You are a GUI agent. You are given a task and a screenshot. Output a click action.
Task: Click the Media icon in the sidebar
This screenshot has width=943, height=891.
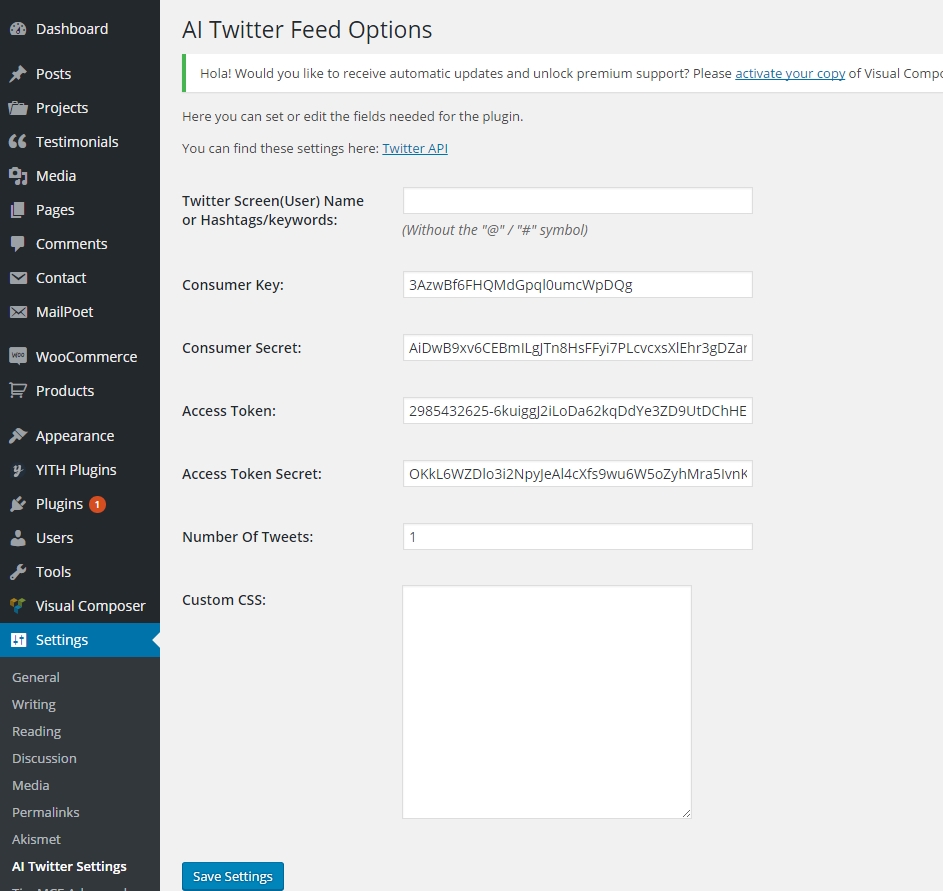[20, 175]
